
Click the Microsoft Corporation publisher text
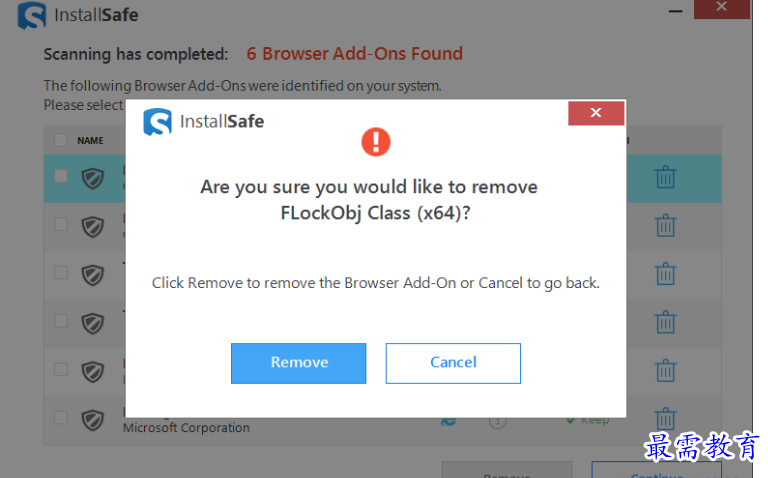point(186,428)
